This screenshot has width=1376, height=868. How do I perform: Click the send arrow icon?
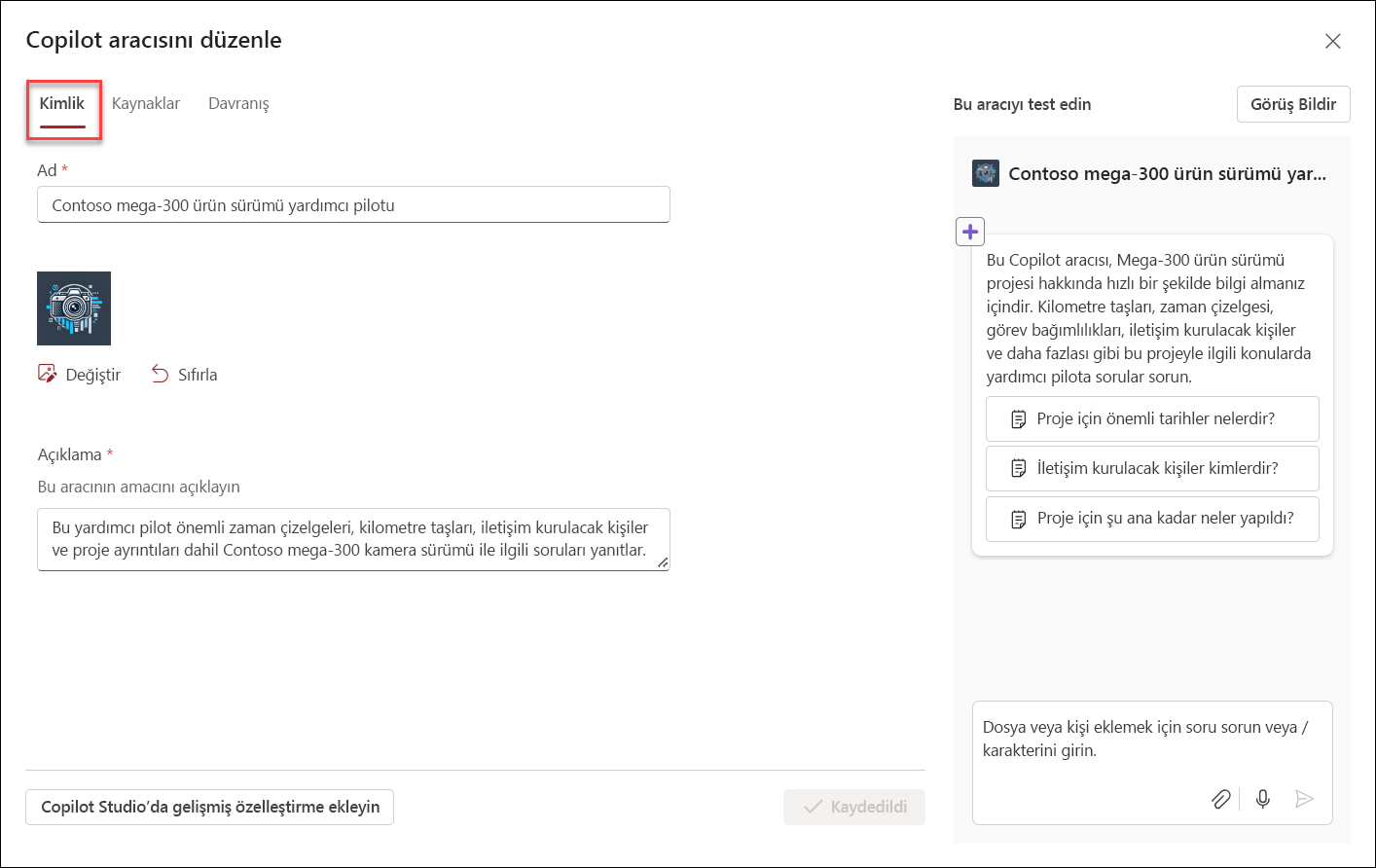pyautogui.click(x=1305, y=799)
